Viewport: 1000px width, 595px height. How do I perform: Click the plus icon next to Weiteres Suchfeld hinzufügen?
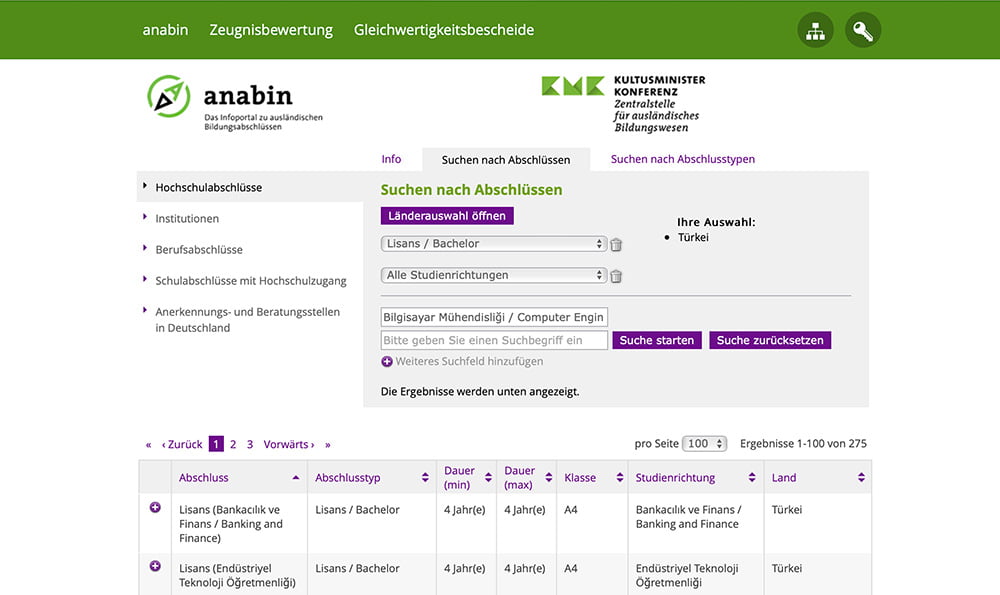[387, 362]
